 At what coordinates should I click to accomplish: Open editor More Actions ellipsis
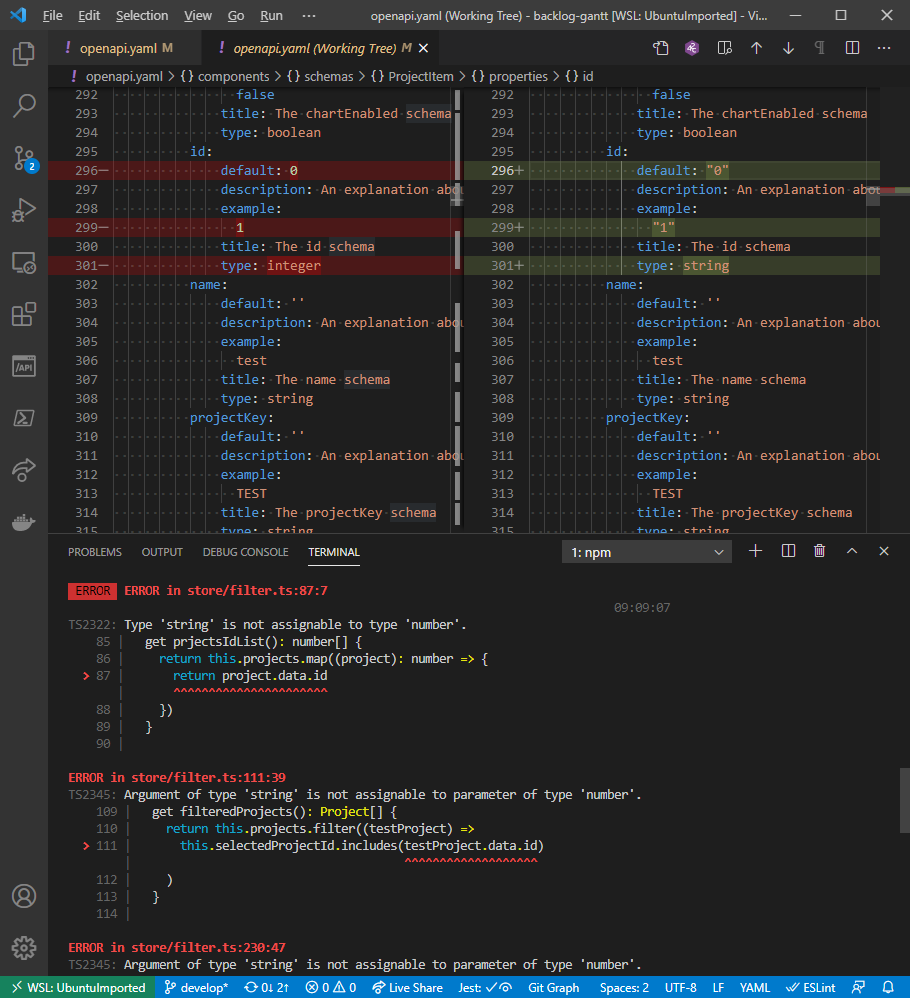click(884, 48)
